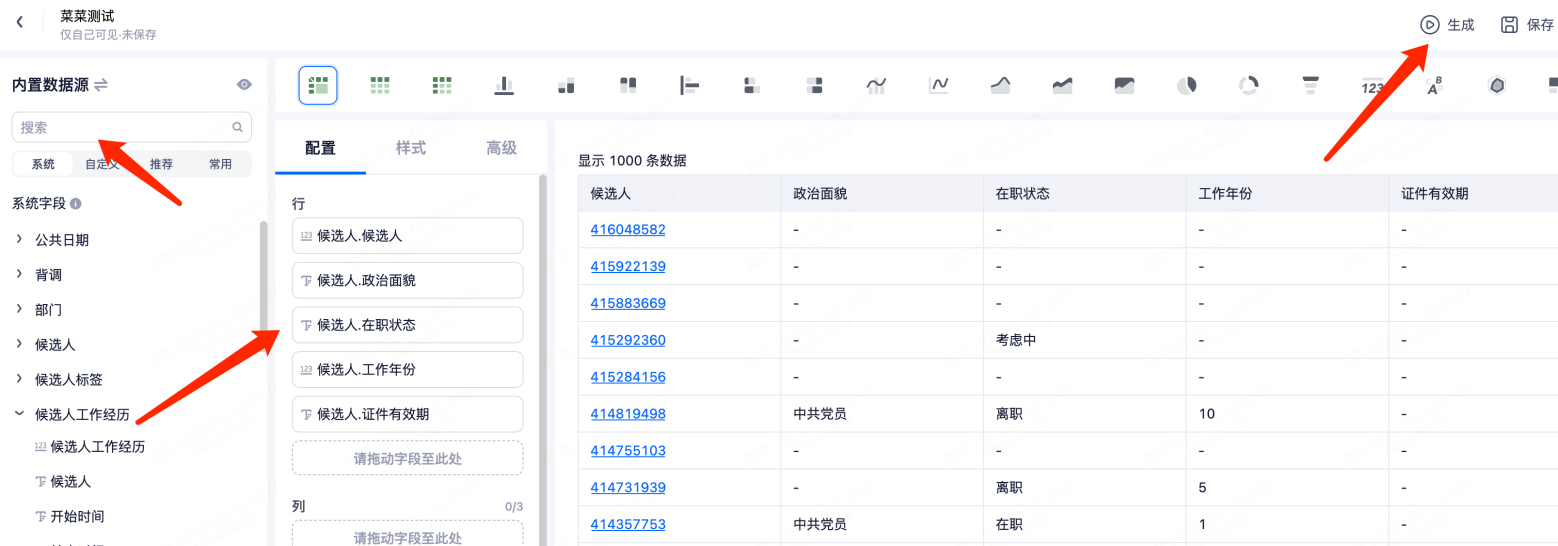The width and height of the screenshot is (1558, 546).
Task: Toggle the eye icon in data source panel
Action: (x=243, y=86)
